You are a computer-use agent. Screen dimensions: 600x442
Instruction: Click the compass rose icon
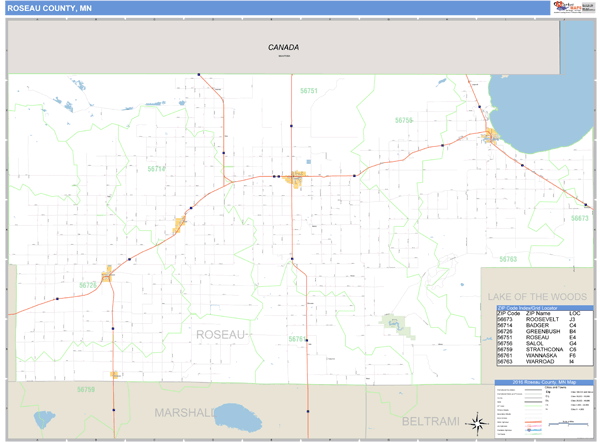click(477, 421)
